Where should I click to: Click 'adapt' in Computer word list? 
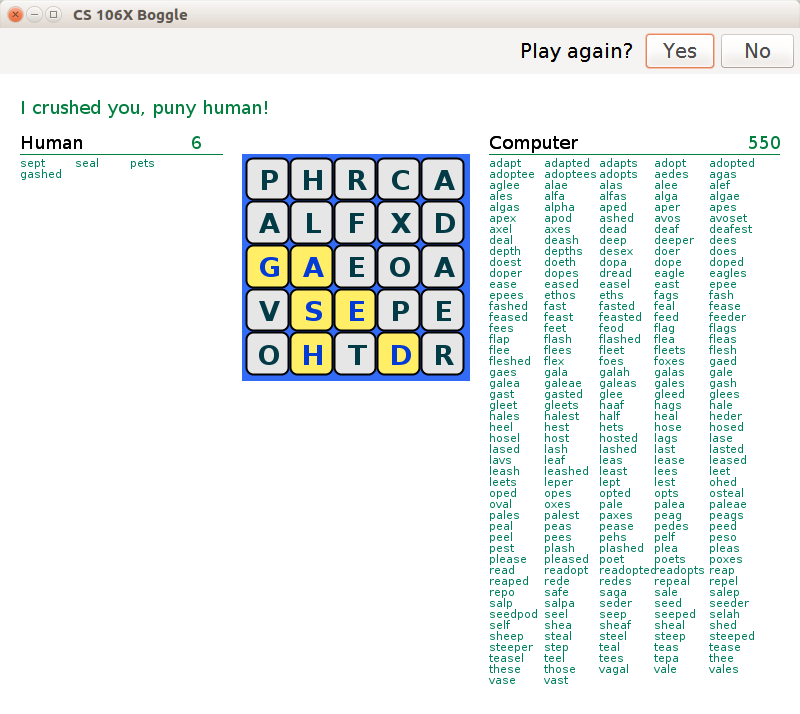(505, 163)
